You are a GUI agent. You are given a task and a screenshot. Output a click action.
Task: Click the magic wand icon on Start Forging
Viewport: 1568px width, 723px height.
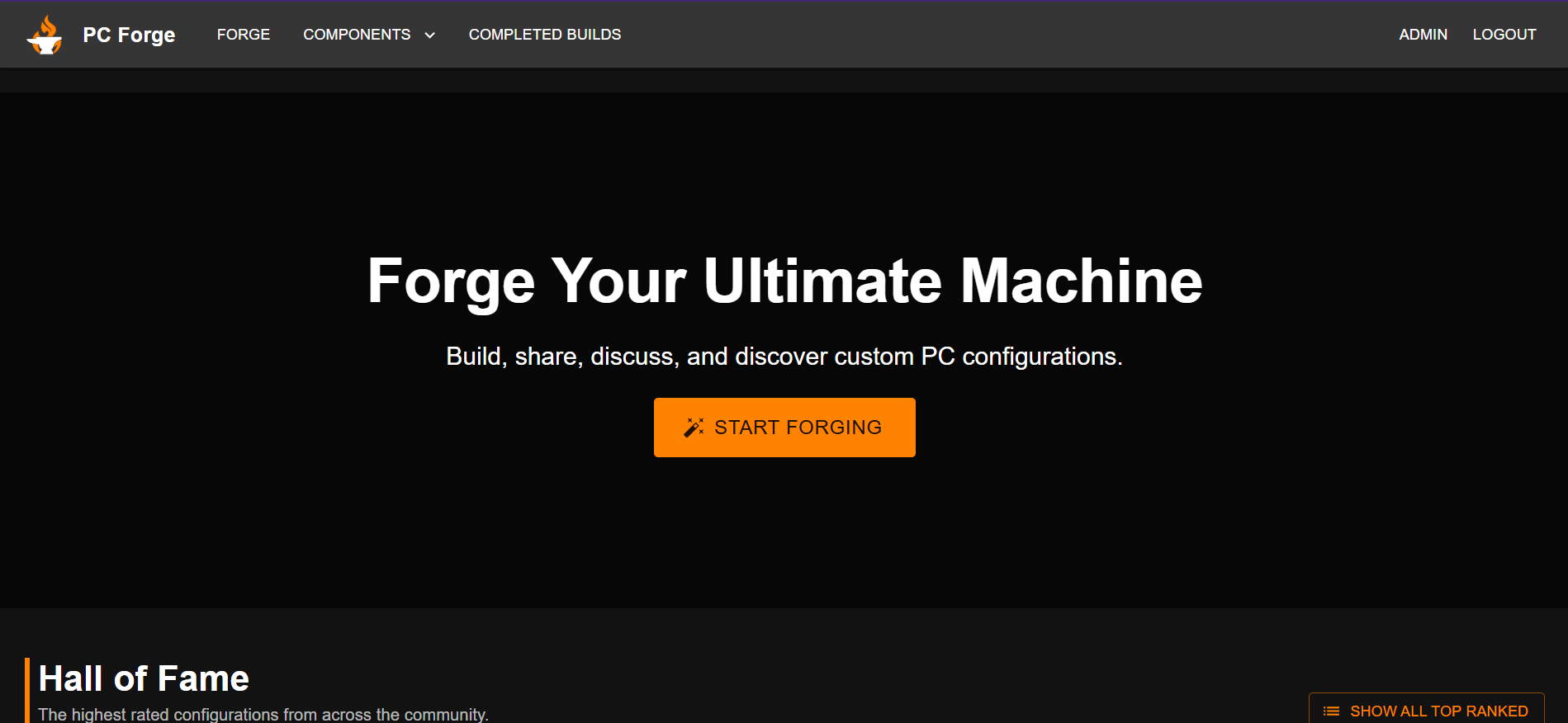click(x=694, y=428)
